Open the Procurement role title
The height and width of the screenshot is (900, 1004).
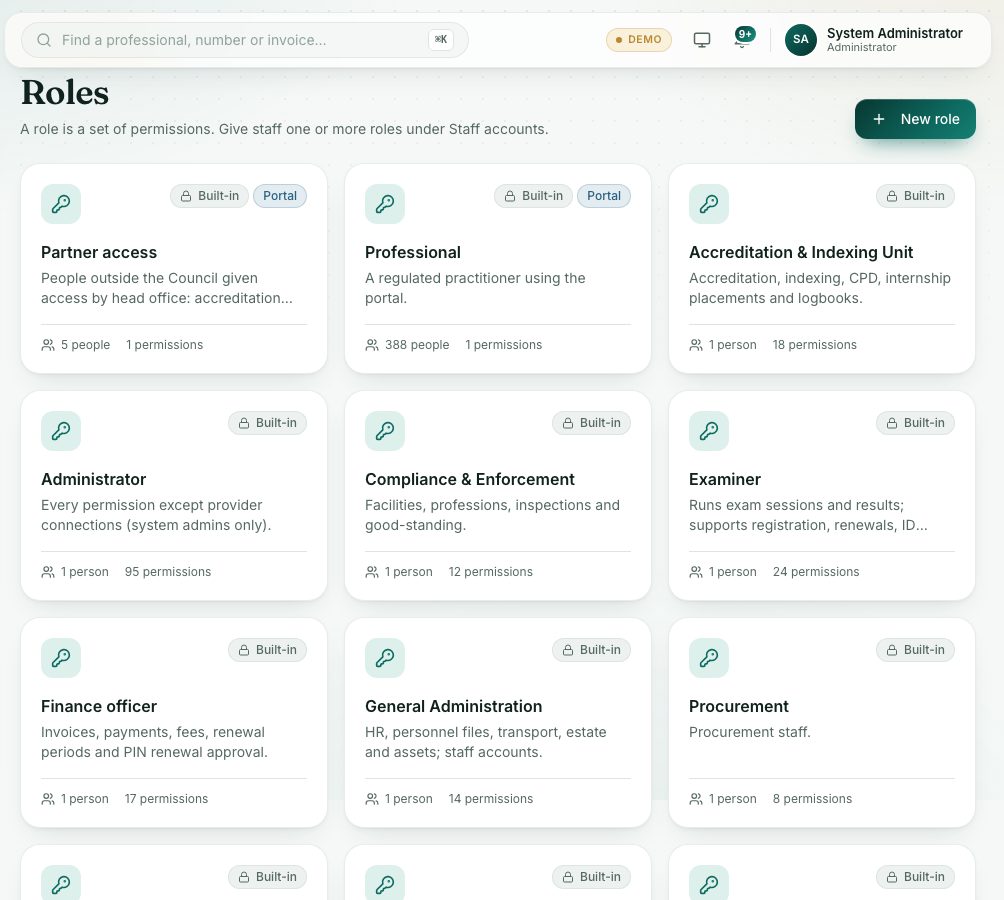click(738, 706)
